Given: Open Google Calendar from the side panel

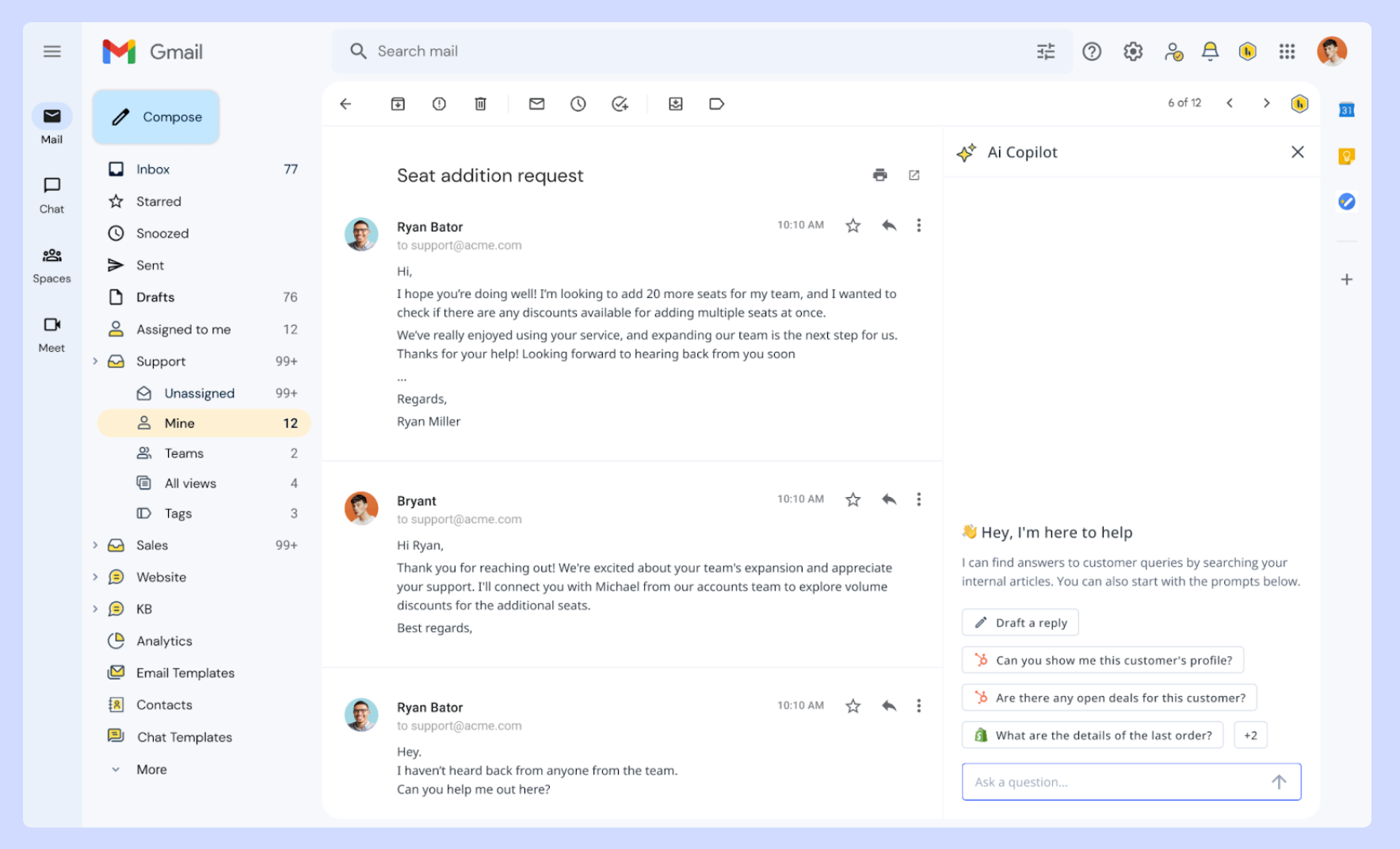Looking at the screenshot, I should click(x=1346, y=110).
